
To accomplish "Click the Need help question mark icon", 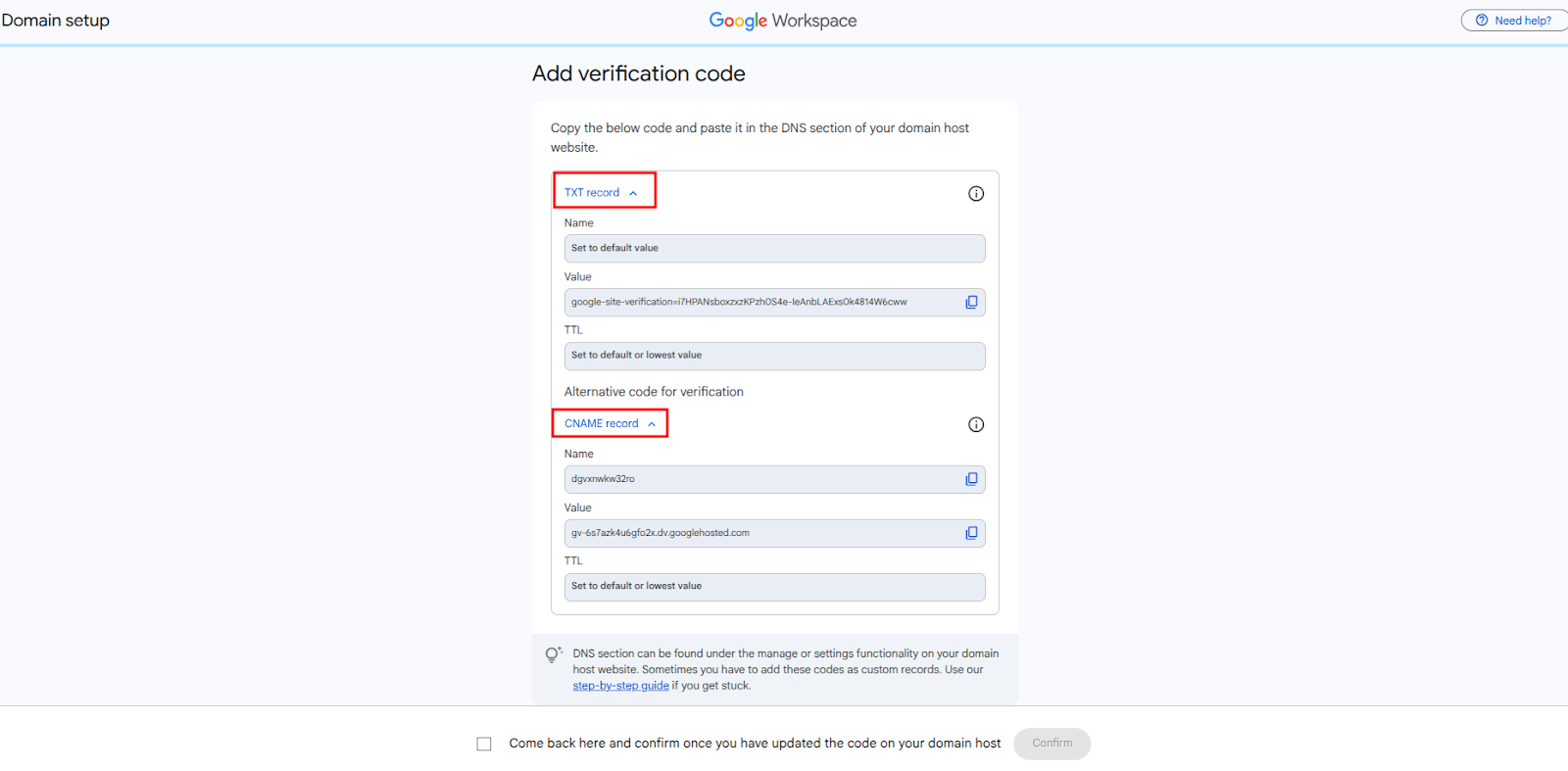I will 1482,21.
